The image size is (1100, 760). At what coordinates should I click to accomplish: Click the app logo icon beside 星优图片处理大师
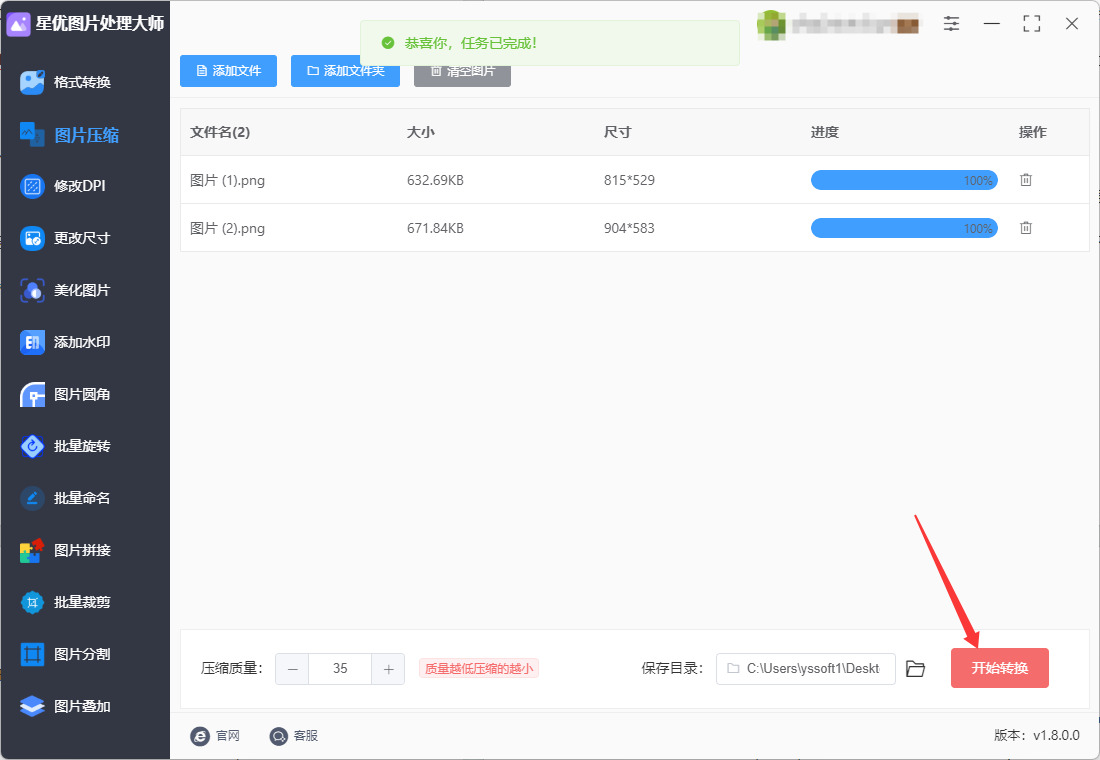click(x=18, y=24)
